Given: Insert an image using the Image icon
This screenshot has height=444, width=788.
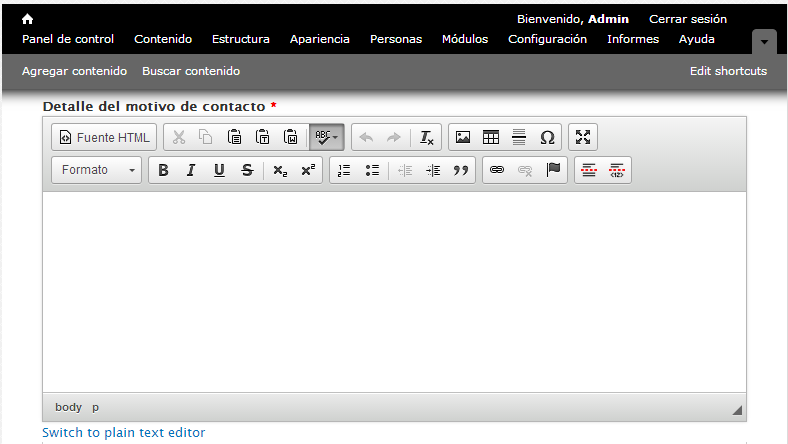Looking at the screenshot, I should coord(462,137).
